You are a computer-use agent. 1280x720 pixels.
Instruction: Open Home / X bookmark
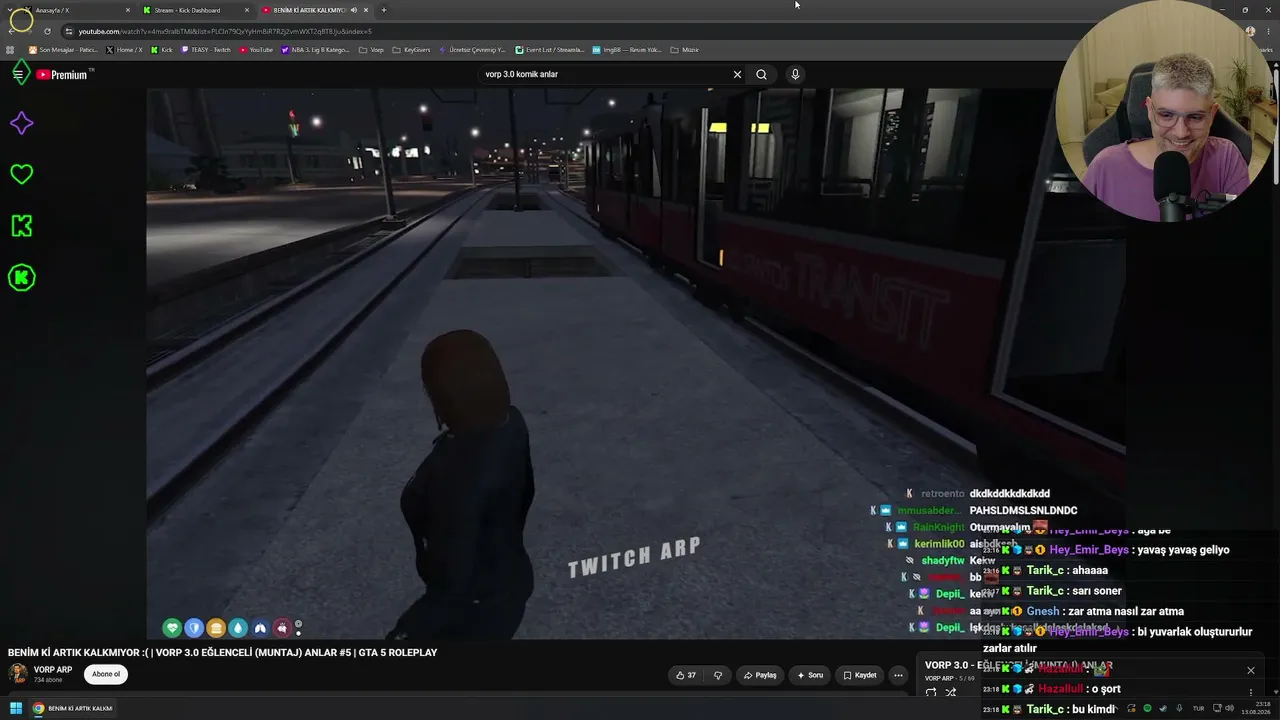pos(125,50)
